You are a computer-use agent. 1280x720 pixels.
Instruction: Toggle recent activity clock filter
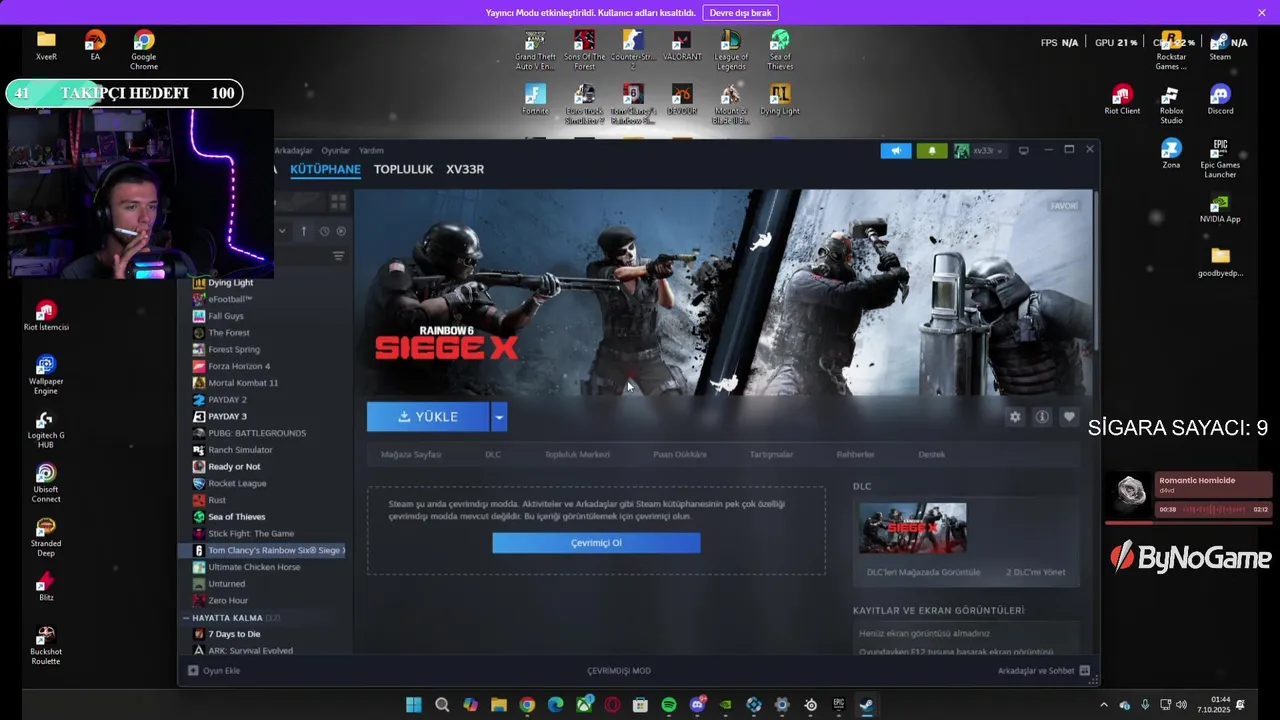[x=324, y=231]
